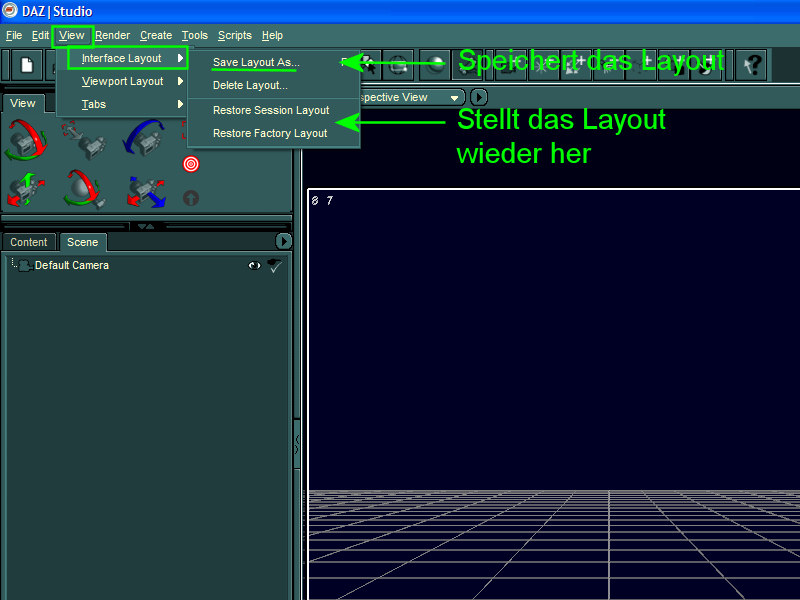Switch to the Scene tab
Viewport: 800px width, 600px height.
82,242
